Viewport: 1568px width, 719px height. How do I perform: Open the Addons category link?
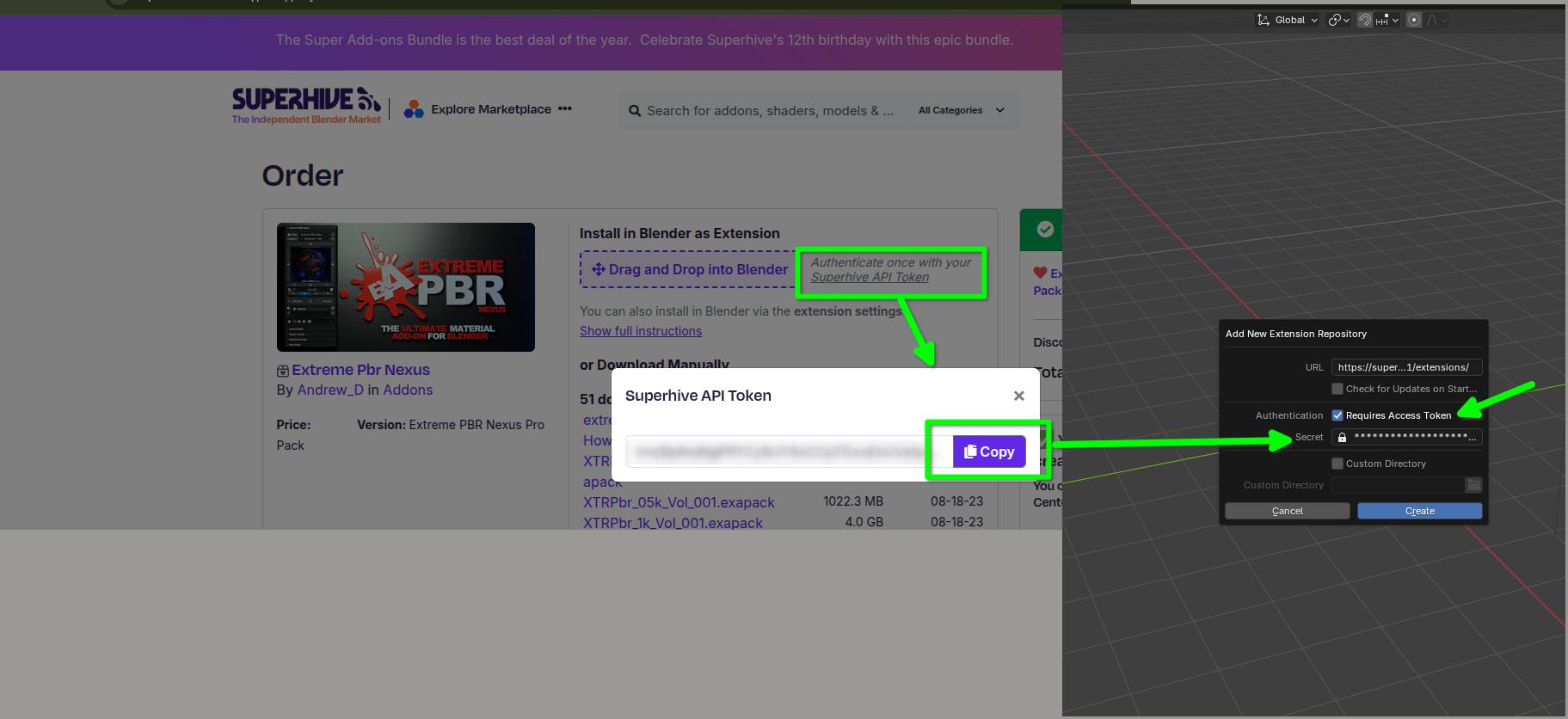tap(408, 390)
